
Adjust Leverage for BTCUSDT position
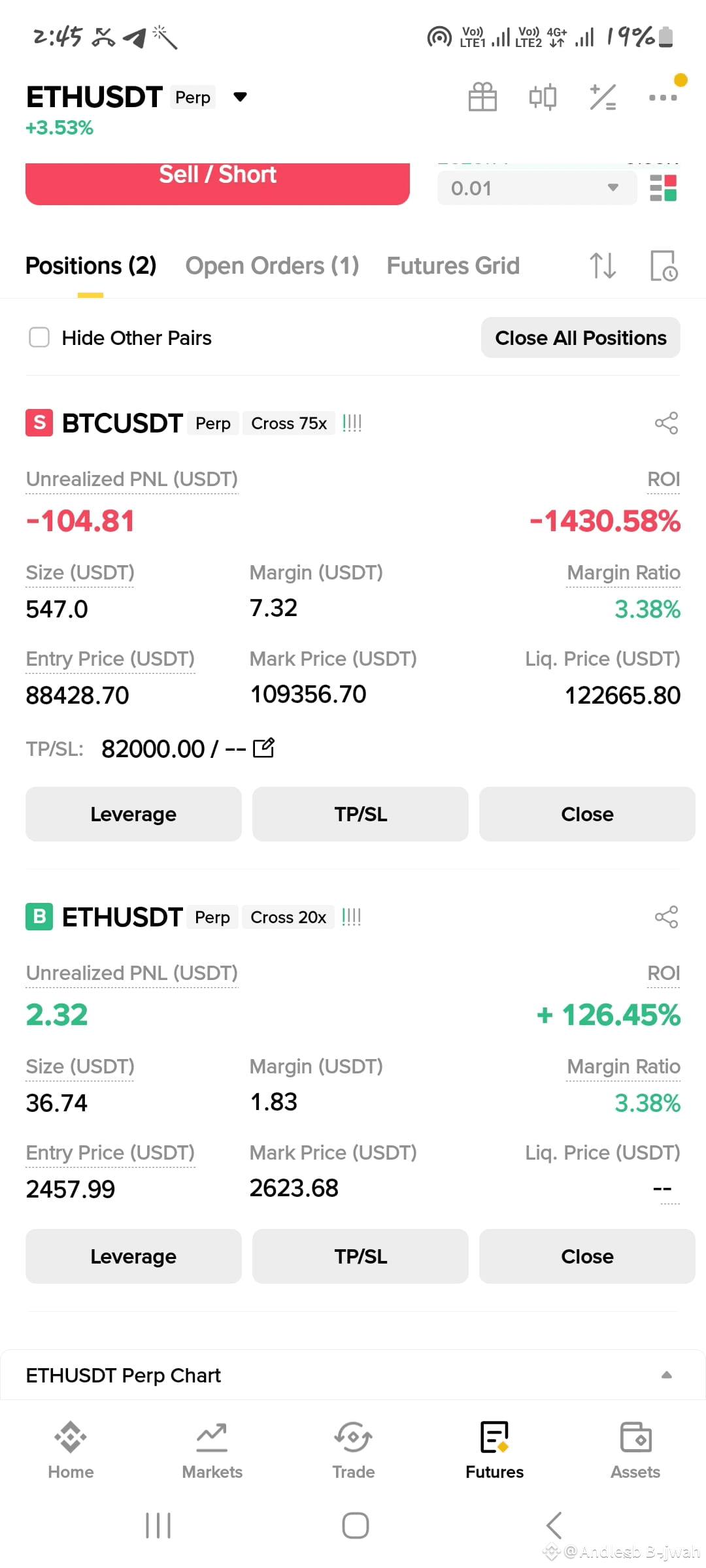click(x=133, y=814)
